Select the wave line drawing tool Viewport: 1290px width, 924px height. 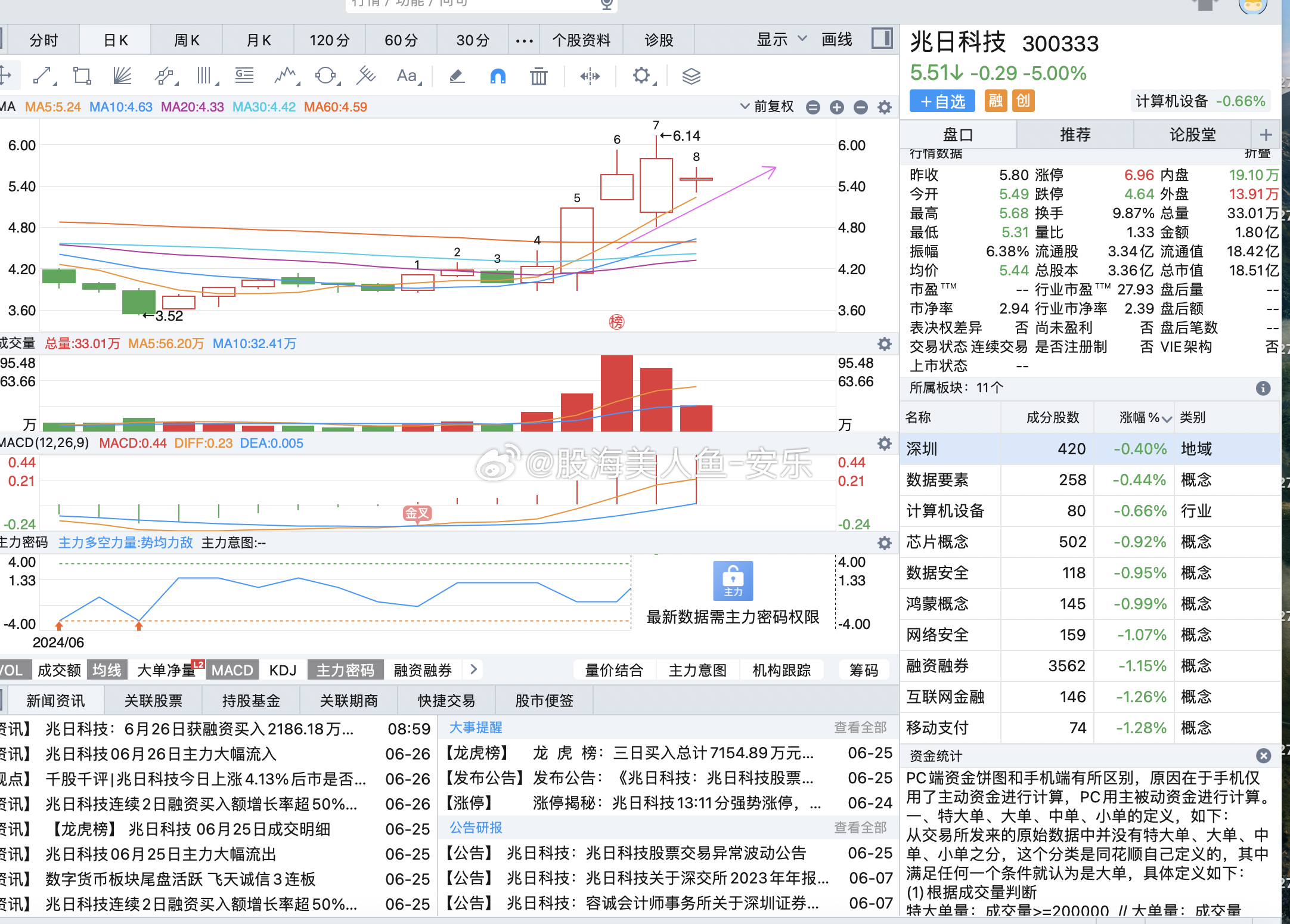285,76
